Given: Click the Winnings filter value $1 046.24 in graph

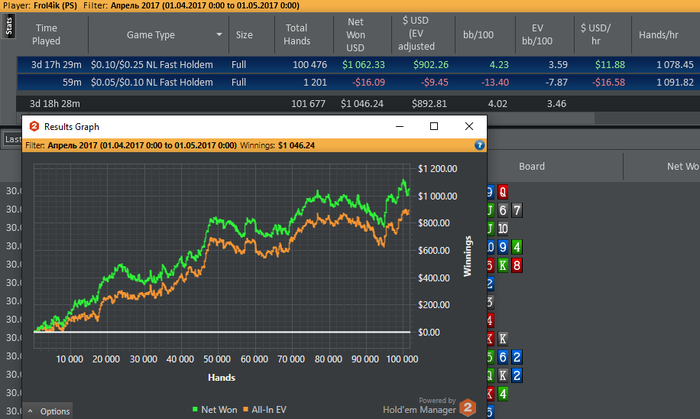Looking at the screenshot, I should click(296, 145).
